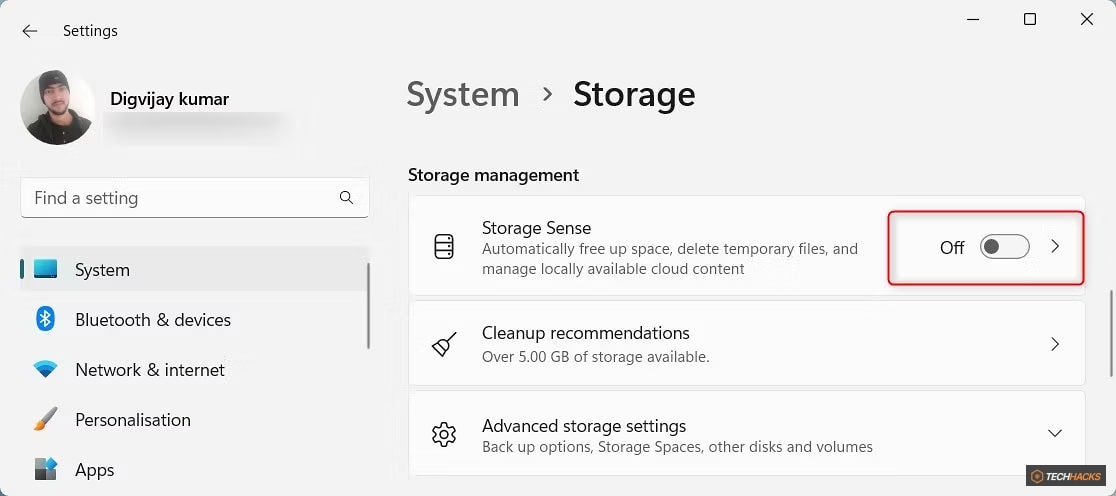Go to Network & internet section
Viewport: 1116px width, 496px height.
(150, 370)
